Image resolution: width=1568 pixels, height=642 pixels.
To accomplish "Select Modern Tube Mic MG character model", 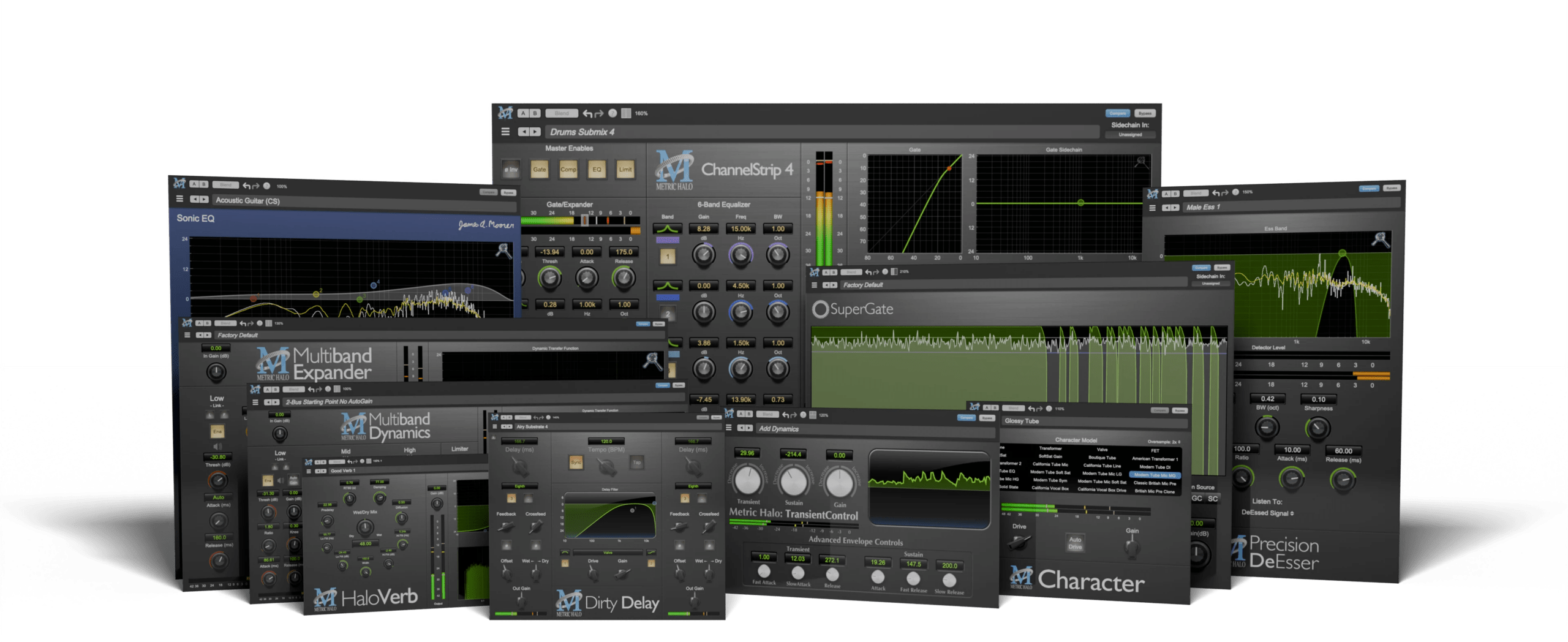I will [1155, 475].
